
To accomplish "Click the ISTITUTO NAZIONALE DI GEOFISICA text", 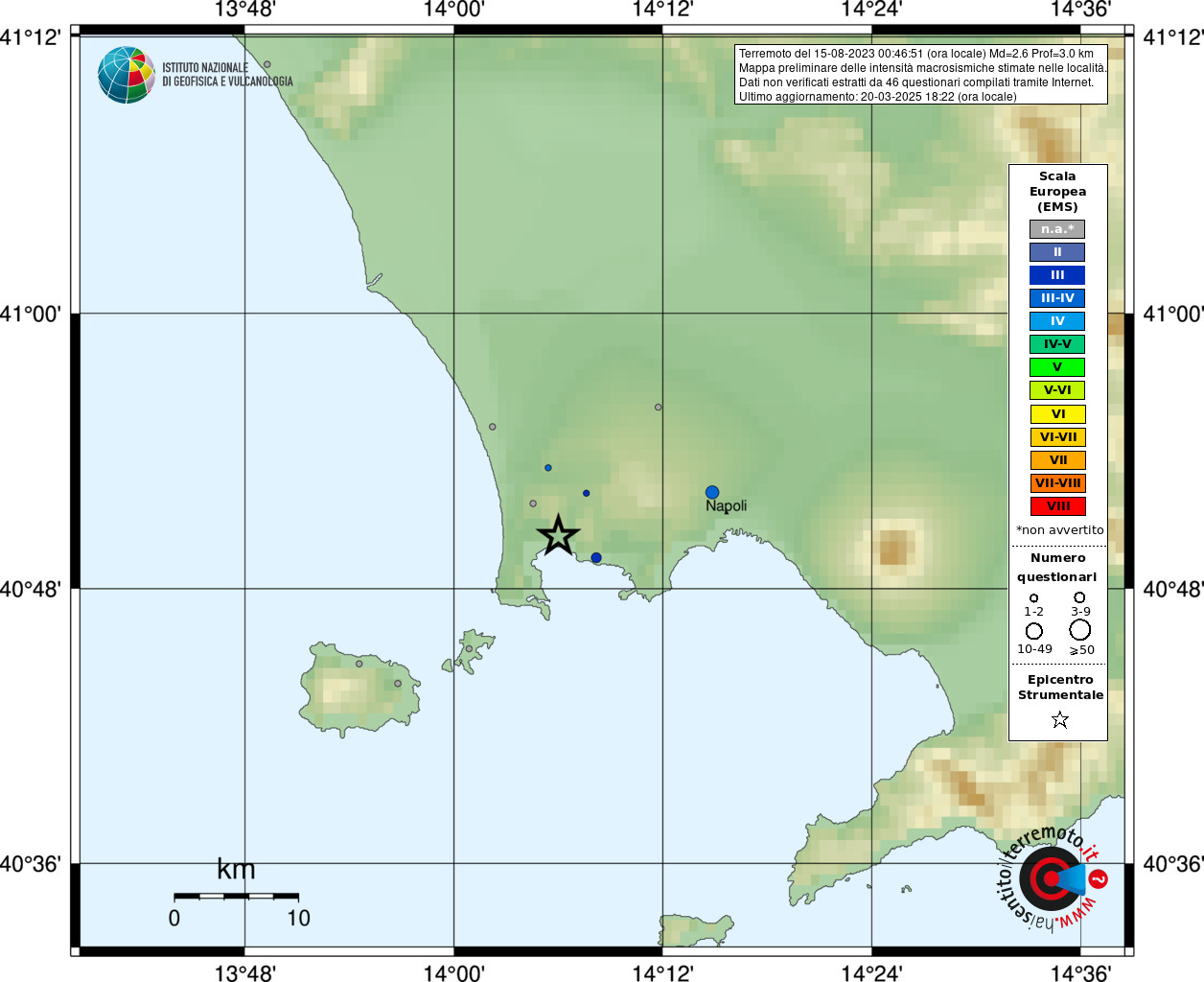I will 227,75.
